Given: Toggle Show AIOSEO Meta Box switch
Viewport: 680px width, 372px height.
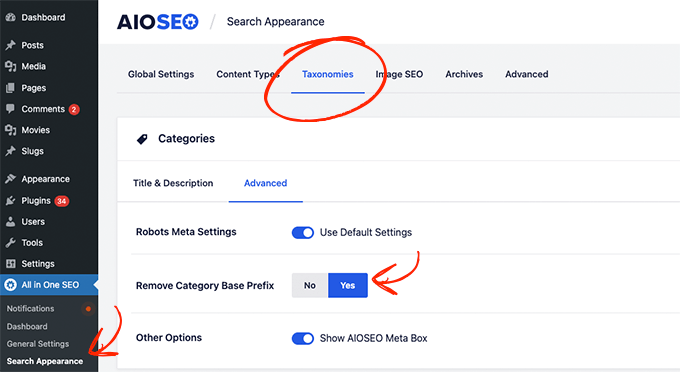Looking at the screenshot, I should [303, 339].
